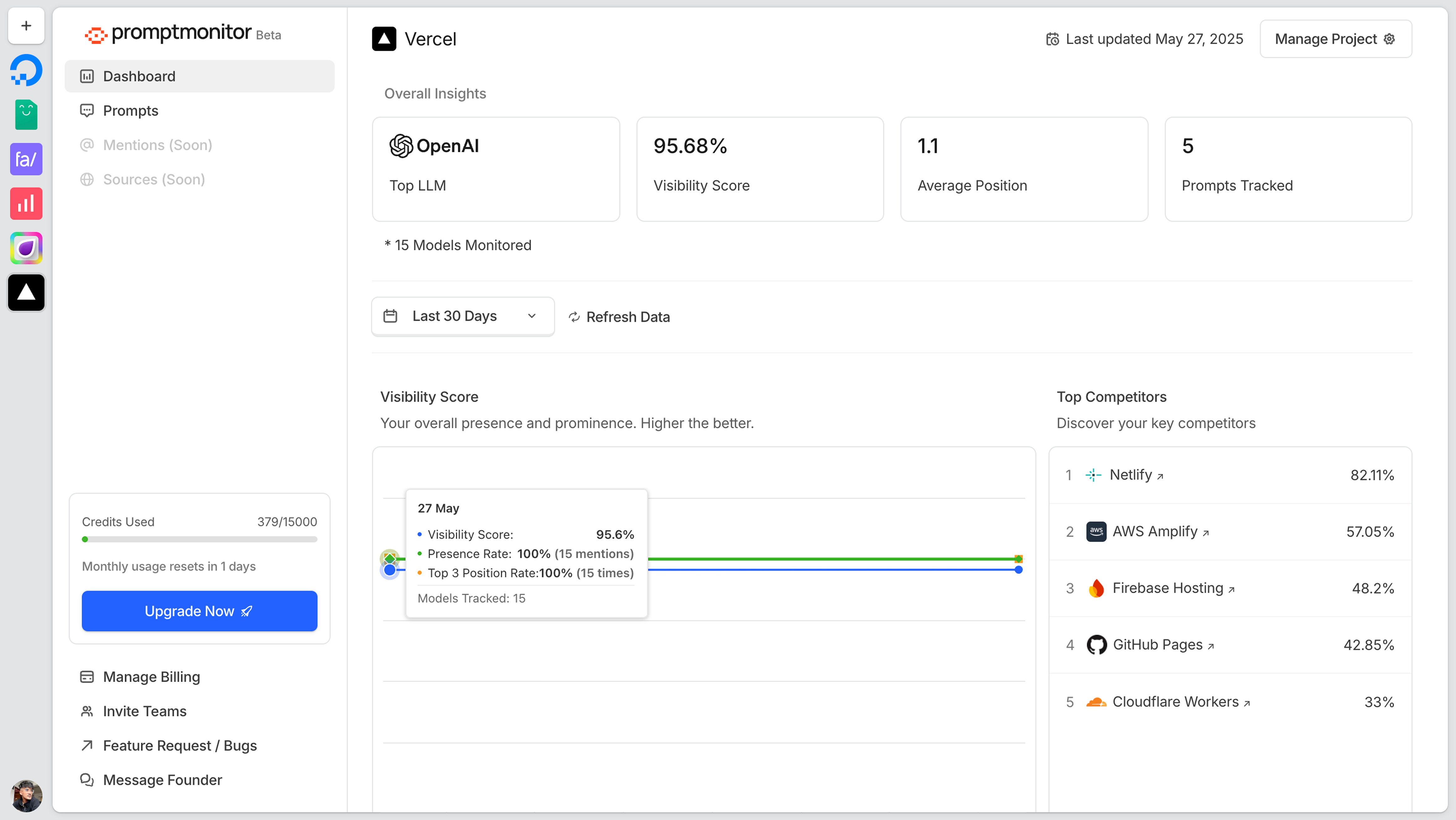
Task: Select the rainbow-bordered purple project icon
Action: tap(26, 248)
